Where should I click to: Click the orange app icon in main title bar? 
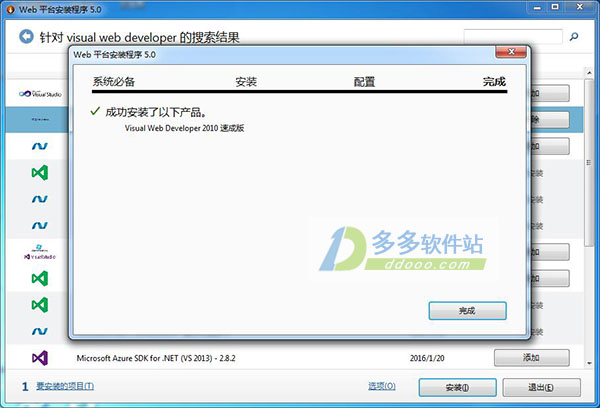click(x=11, y=9)
